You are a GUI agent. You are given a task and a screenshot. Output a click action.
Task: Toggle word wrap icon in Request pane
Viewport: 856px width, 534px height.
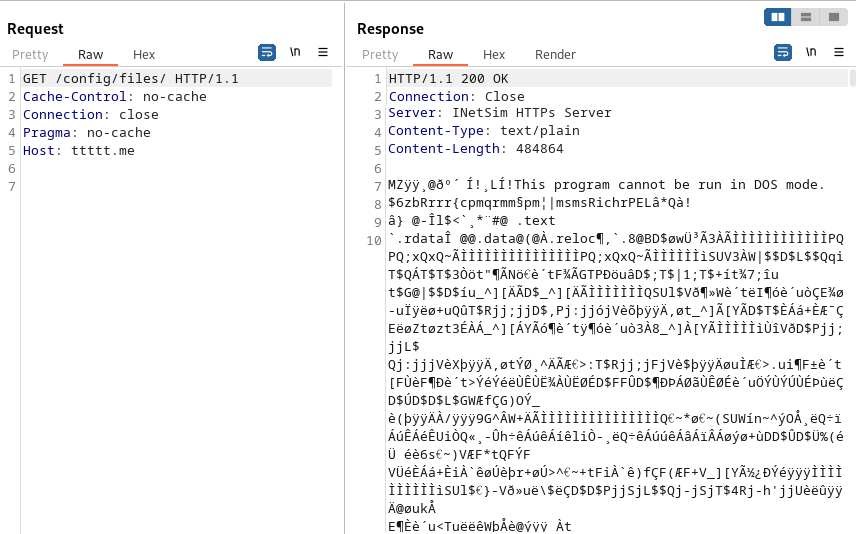click(x=267, y=52)
